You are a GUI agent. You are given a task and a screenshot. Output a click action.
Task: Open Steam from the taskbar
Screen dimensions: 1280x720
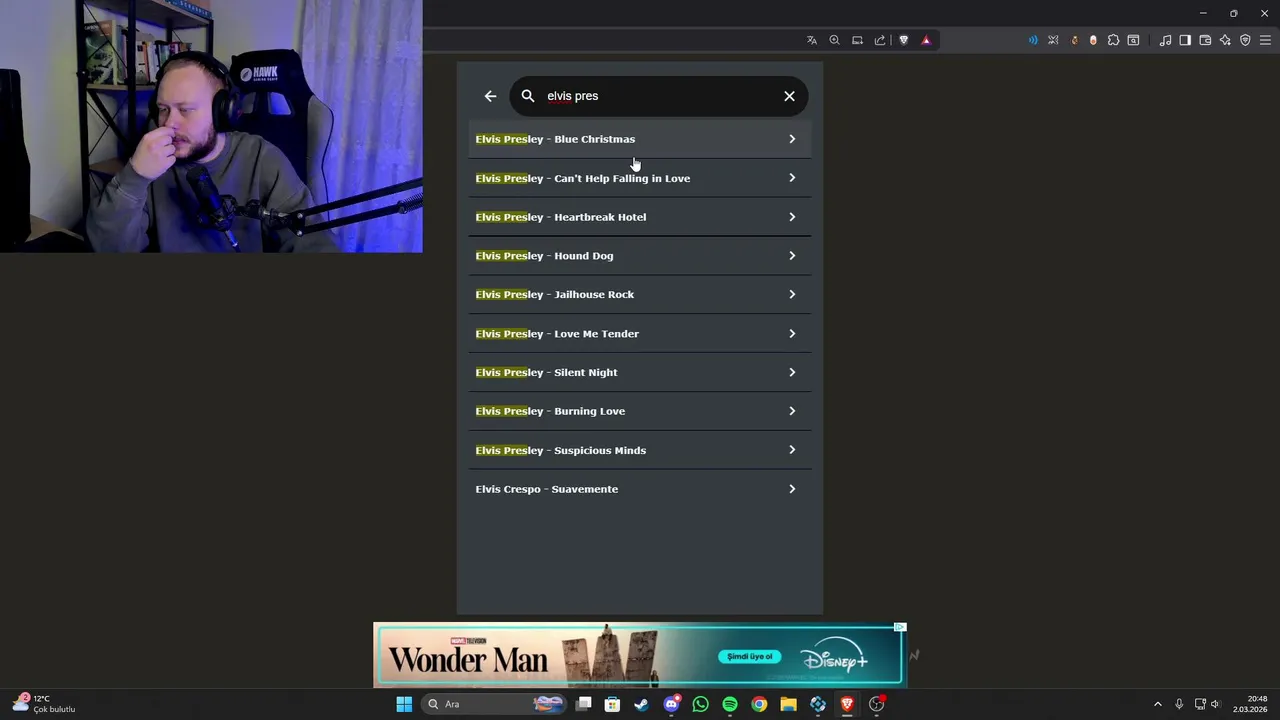click(x=641, y=704)
